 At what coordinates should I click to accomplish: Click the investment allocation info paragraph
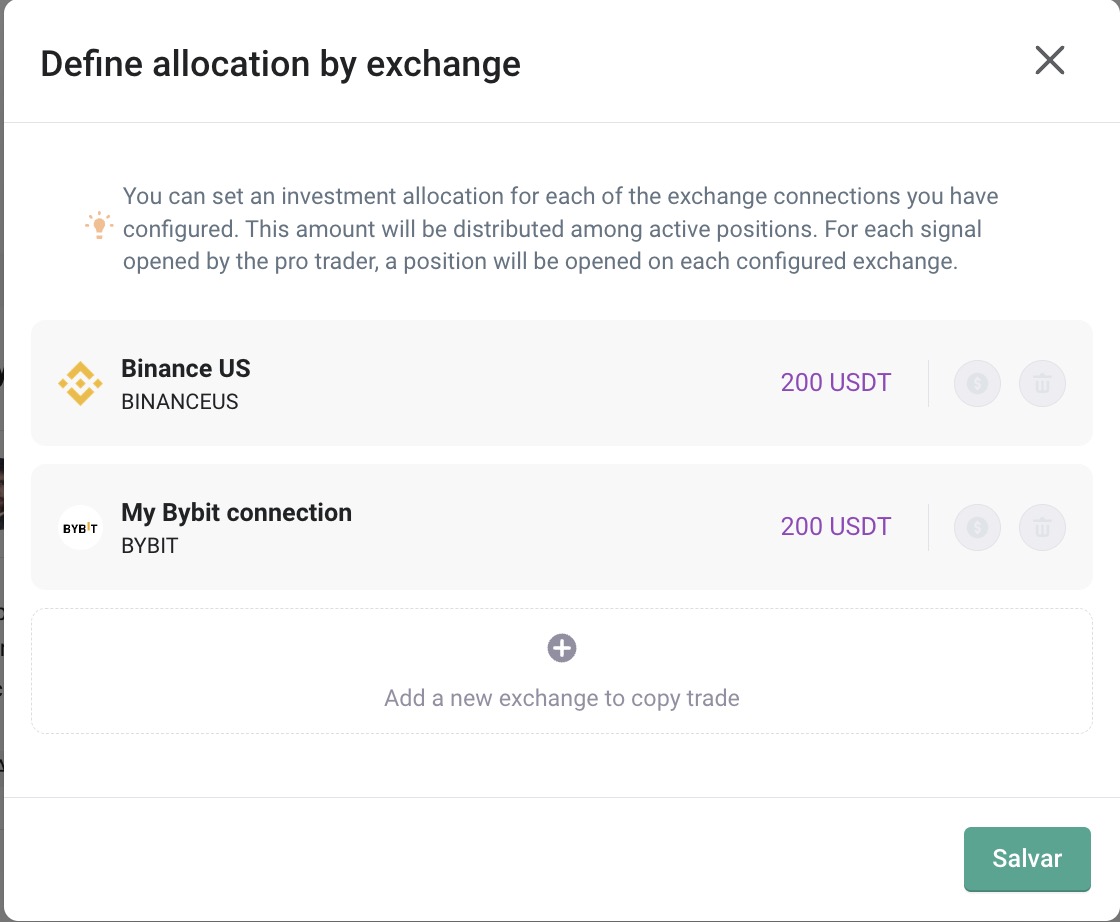(x=560, y=229)
